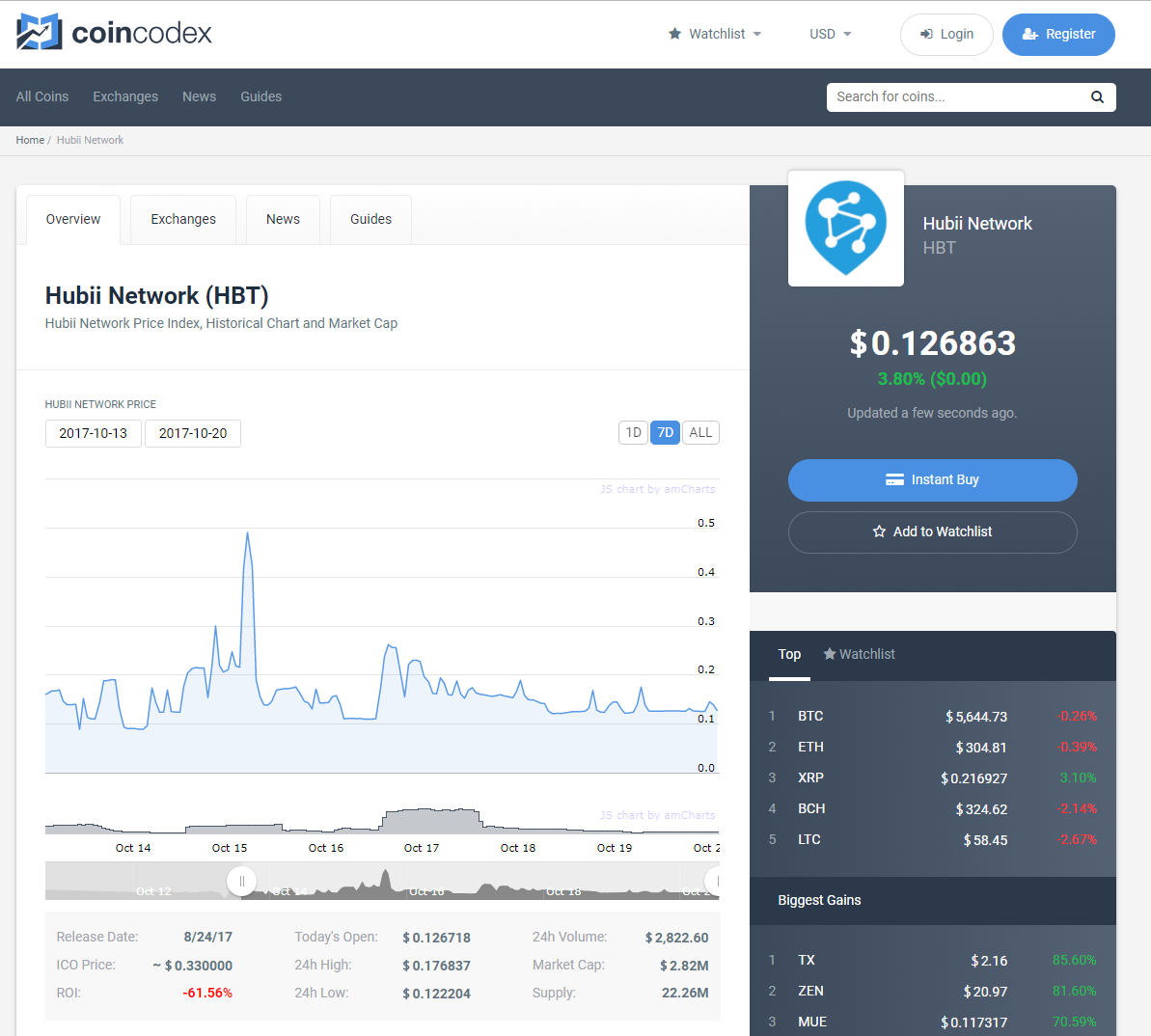The height and width of the screenshot is (1036, 1151).
Task: Click the Watchlist star icon in header
Action: coord(674,34)
